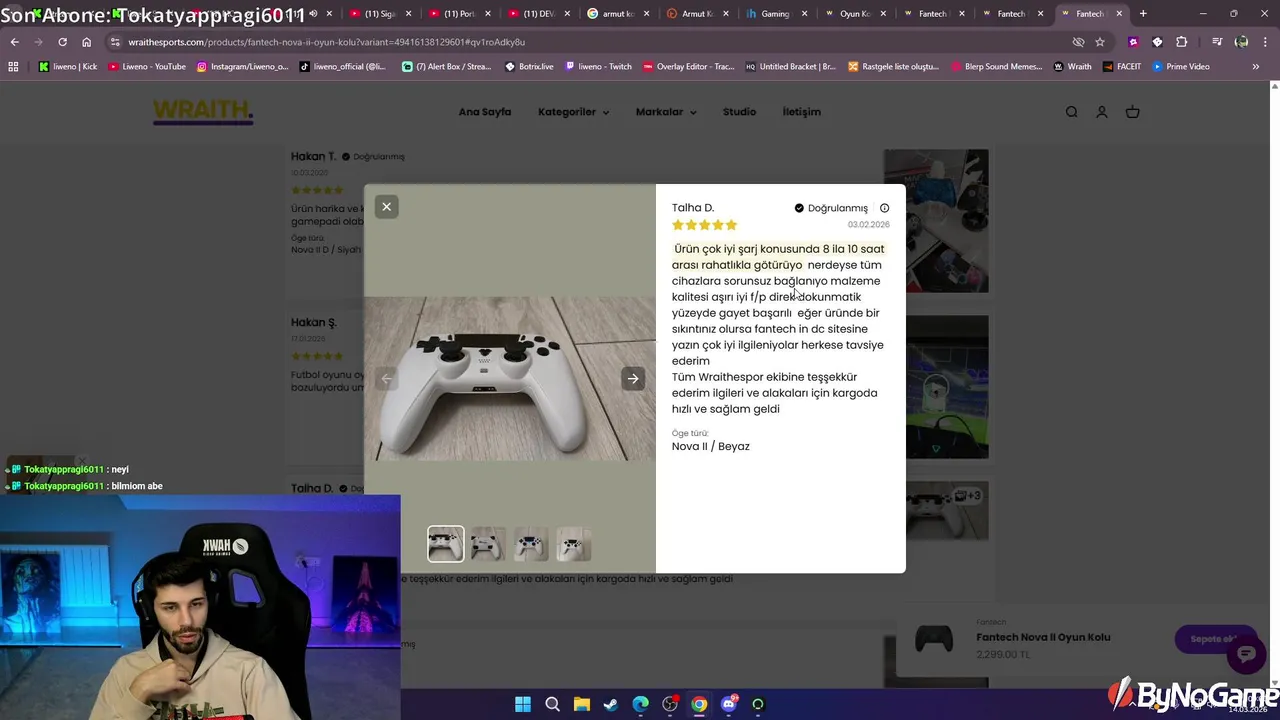The height and width of the screenshot is (720, 1280).
Task: View site information icon in address bar
Action: (116, 42)
